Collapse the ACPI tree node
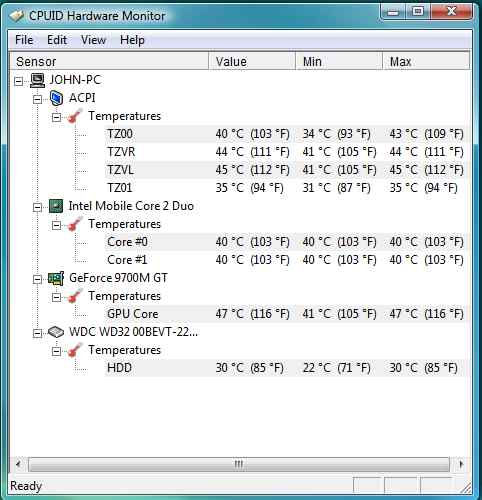 38,99
